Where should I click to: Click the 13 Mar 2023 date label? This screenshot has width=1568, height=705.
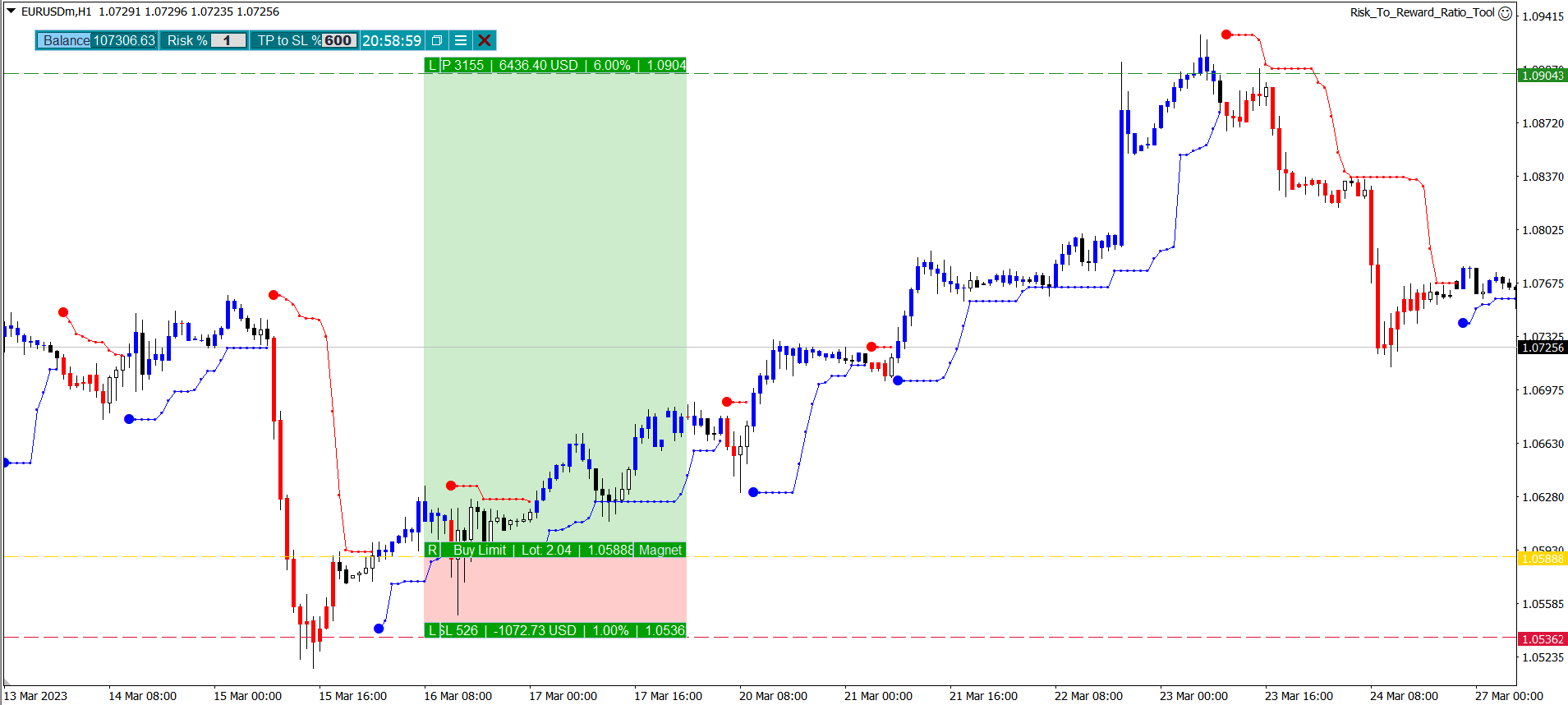pos(35,696)
